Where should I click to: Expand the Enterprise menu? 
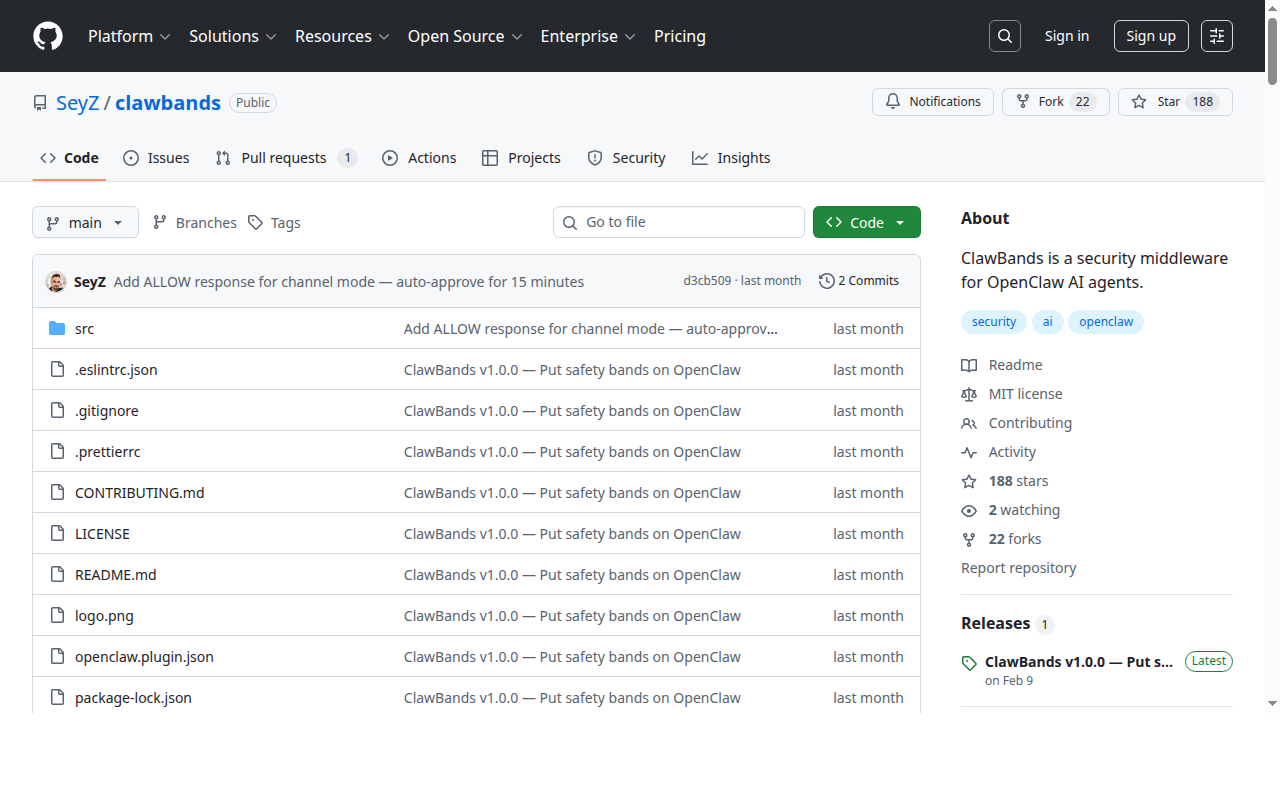pos(588,36)
